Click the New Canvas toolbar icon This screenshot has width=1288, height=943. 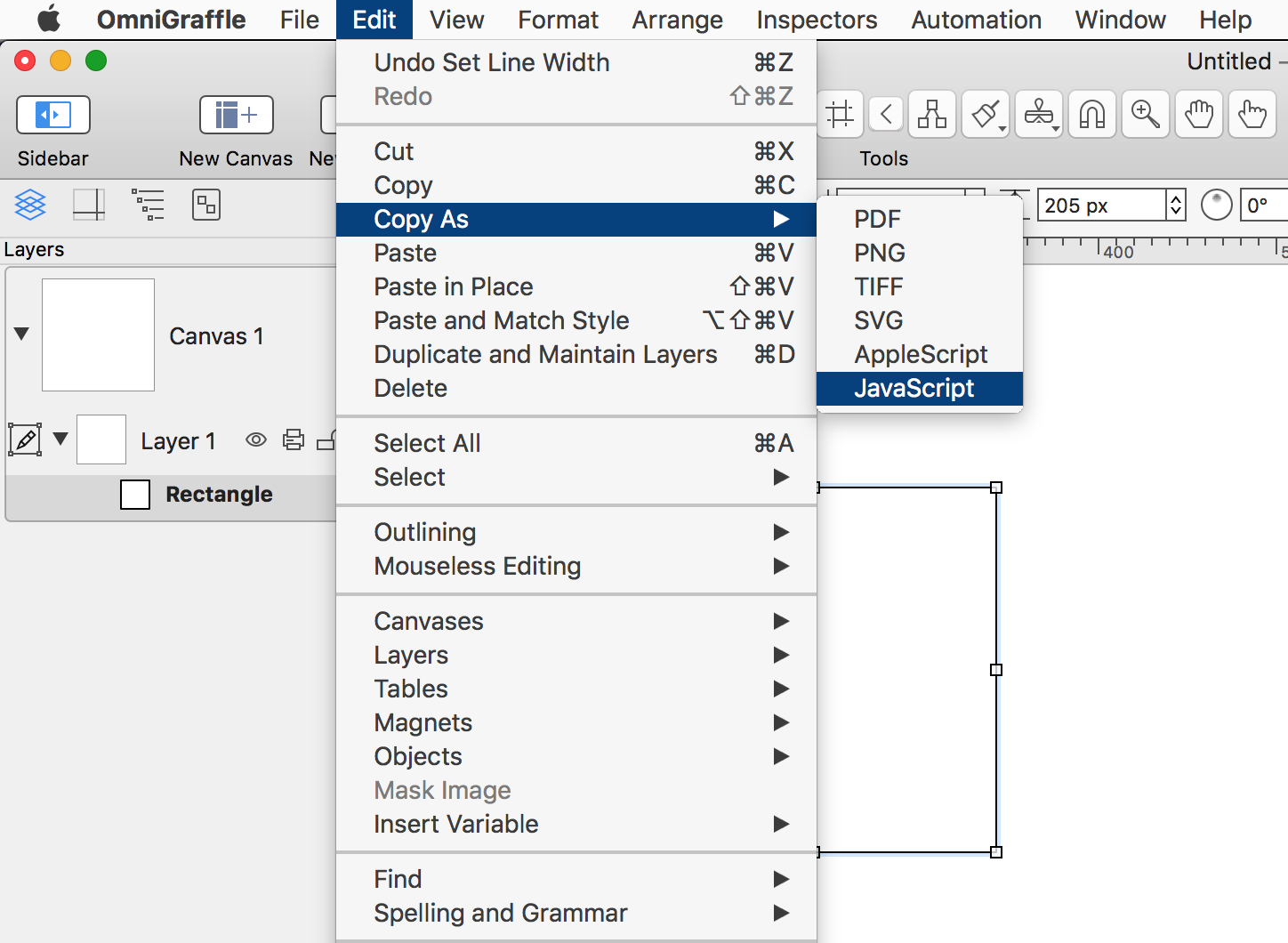pyautogui.click(x=236, y=115)
